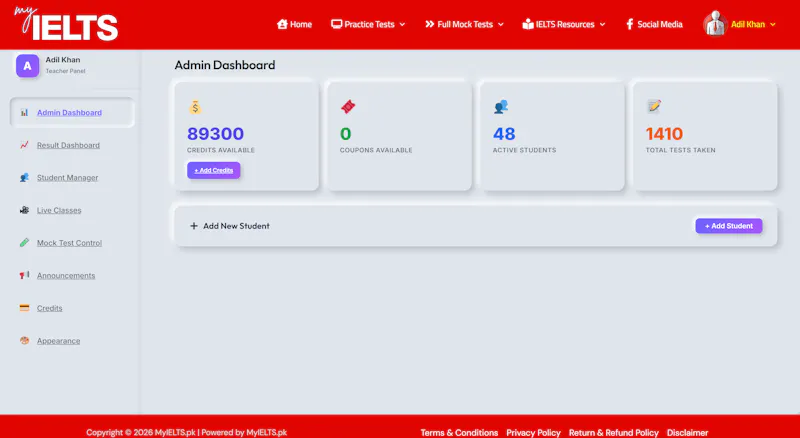Open the Admin Dashboard sidebar link
800x438 pixels.
point(69,112)
